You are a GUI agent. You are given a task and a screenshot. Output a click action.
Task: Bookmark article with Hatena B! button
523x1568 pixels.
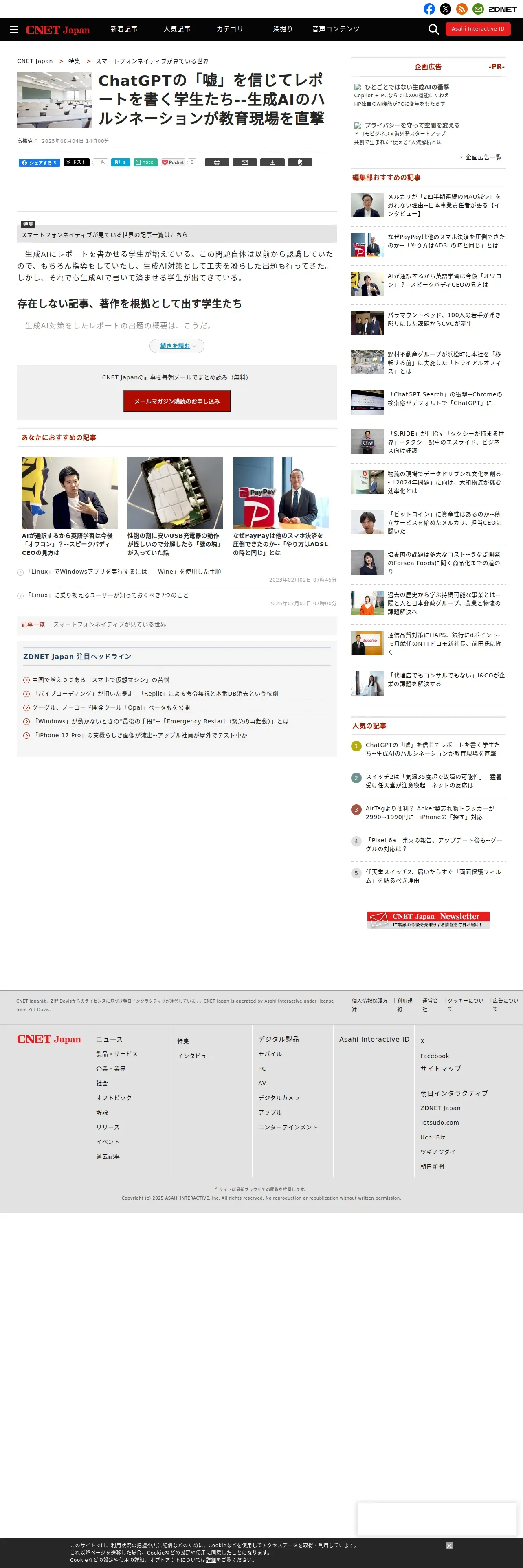(121, 162)
